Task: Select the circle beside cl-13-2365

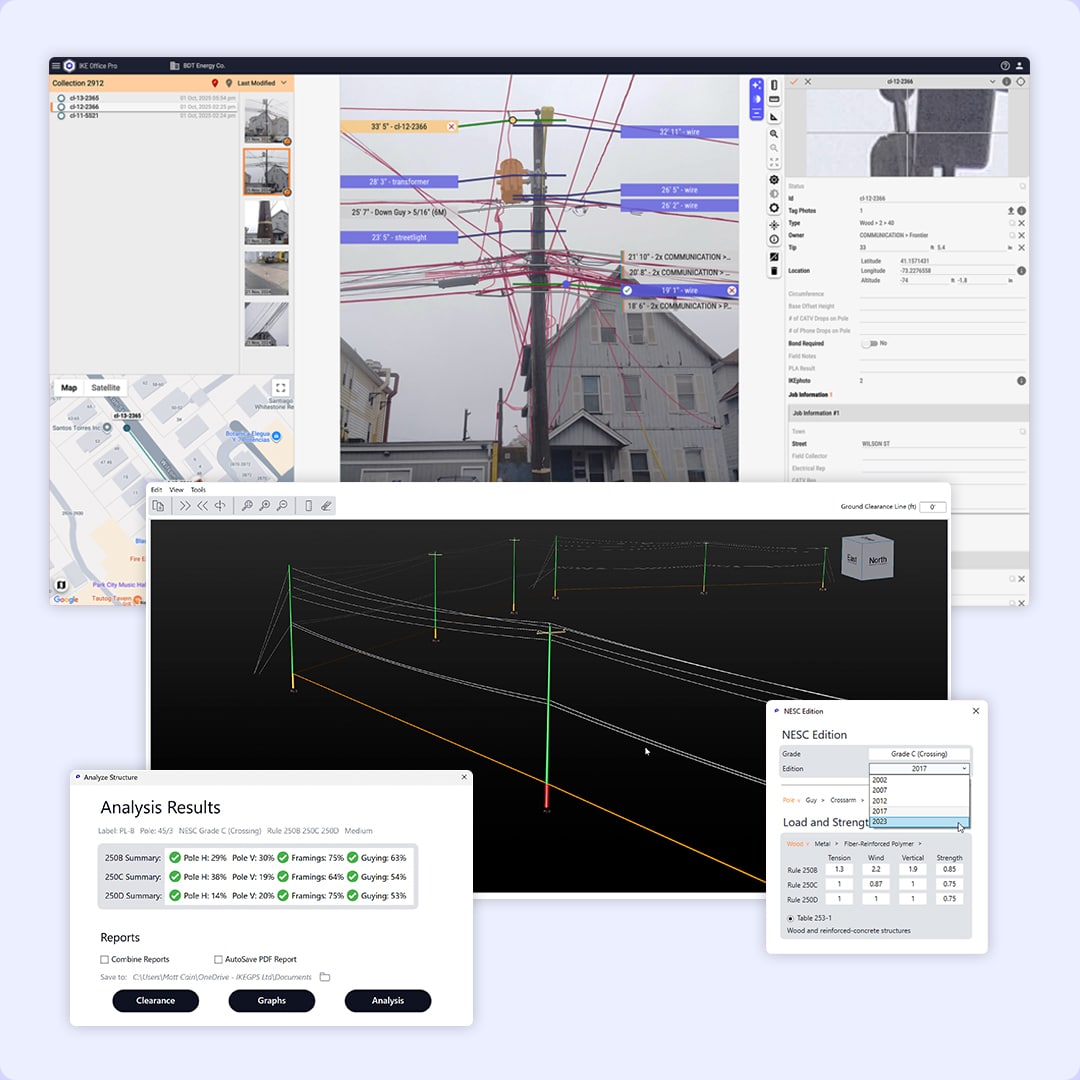Action: pyautogui.click(x=61, y=98)
